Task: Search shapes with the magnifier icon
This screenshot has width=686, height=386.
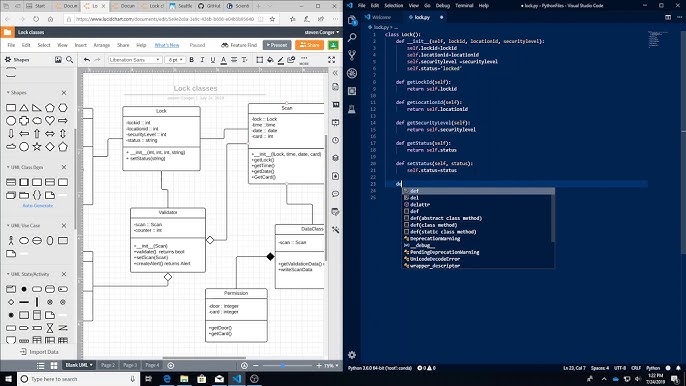Action: pos(70,60)
